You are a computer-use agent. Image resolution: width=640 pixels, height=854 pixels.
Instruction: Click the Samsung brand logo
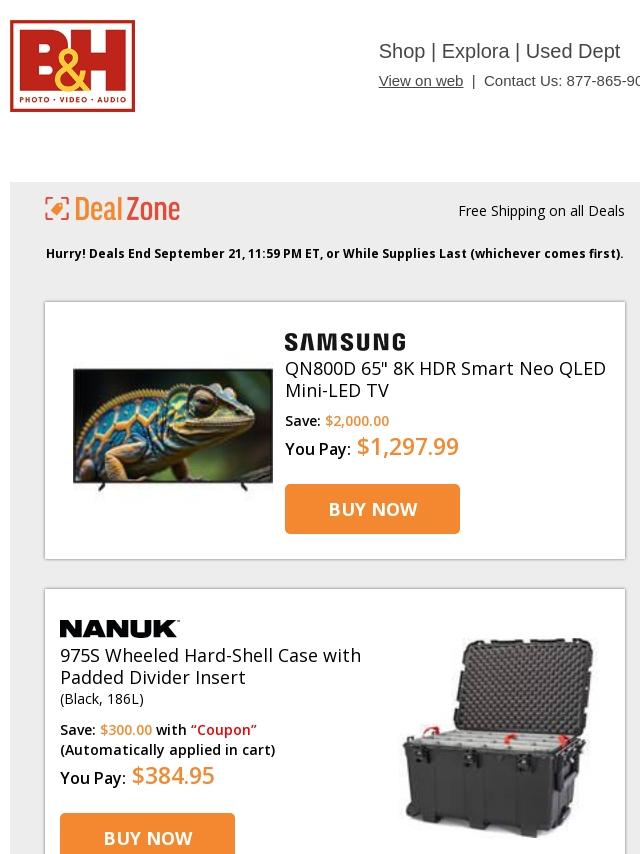345,342
